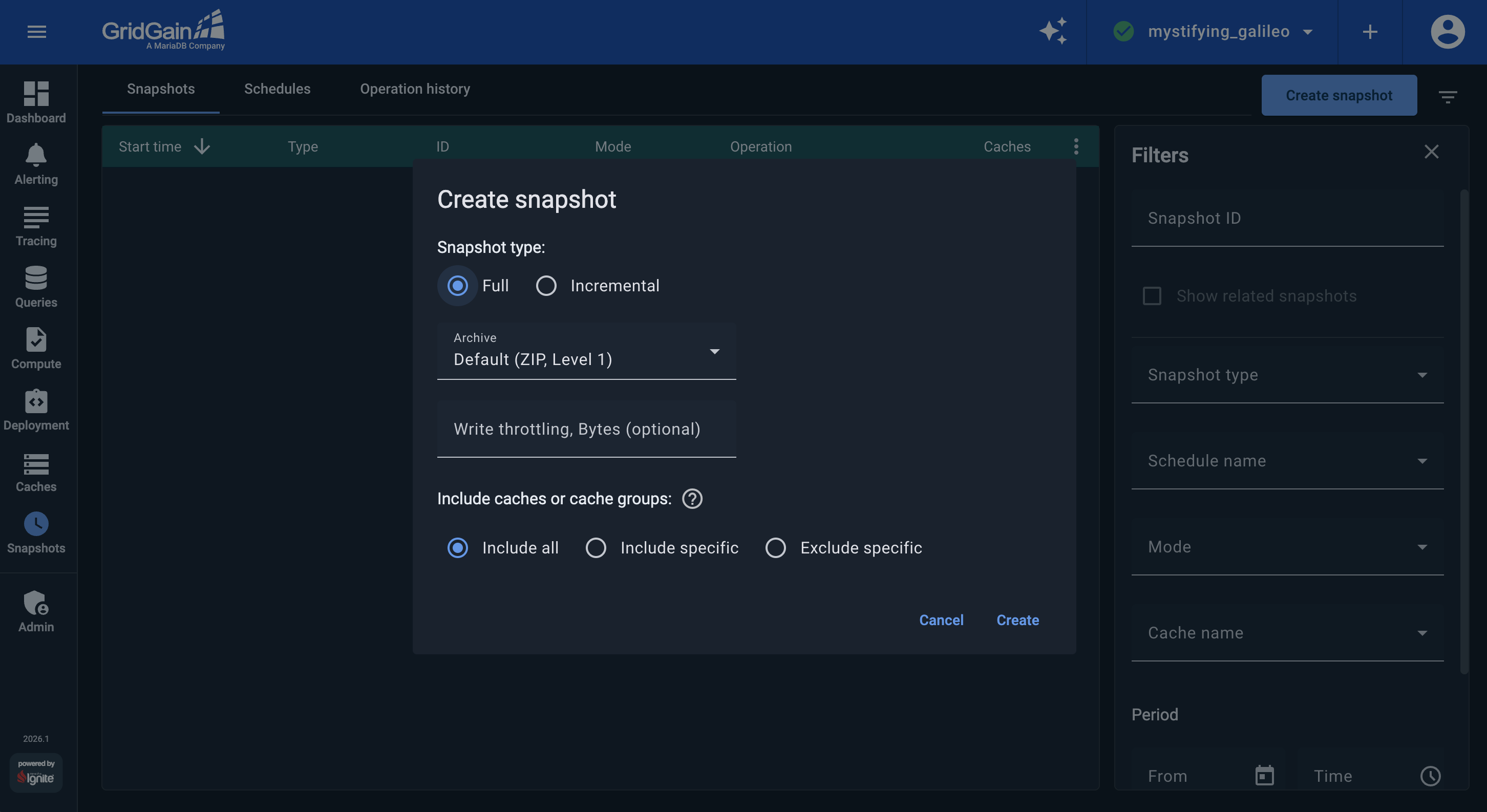1487x812 pixels.
Task: Click the GridGain logo
Action: coord(163,30)
